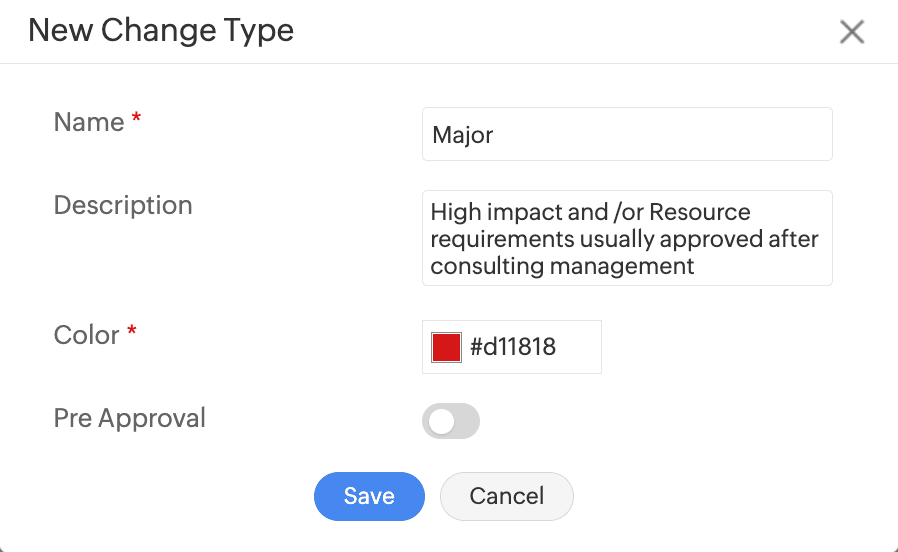Viewport: 898px width, 552px height.
Task: Click the New Change Type title
Action: 161,31
